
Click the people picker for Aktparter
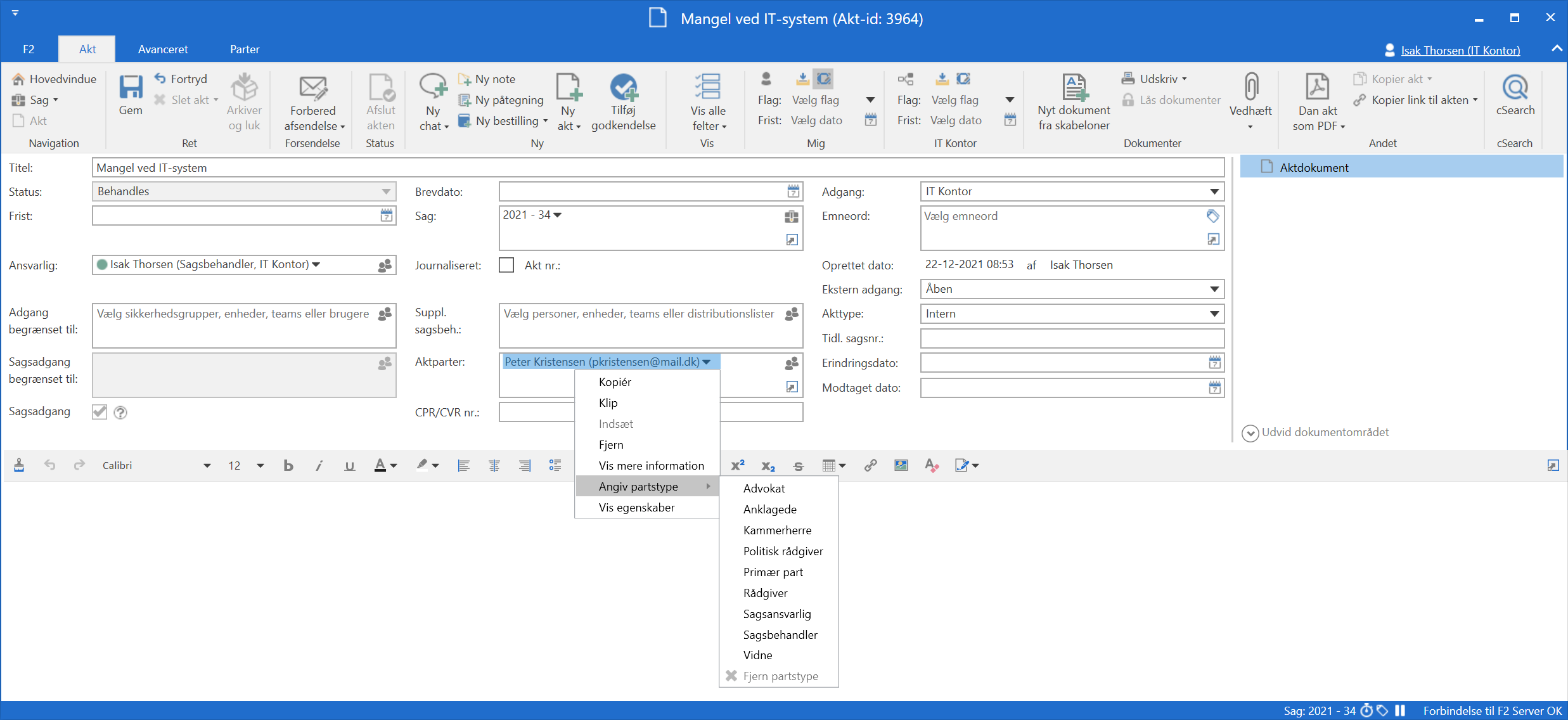pos(792,363)
